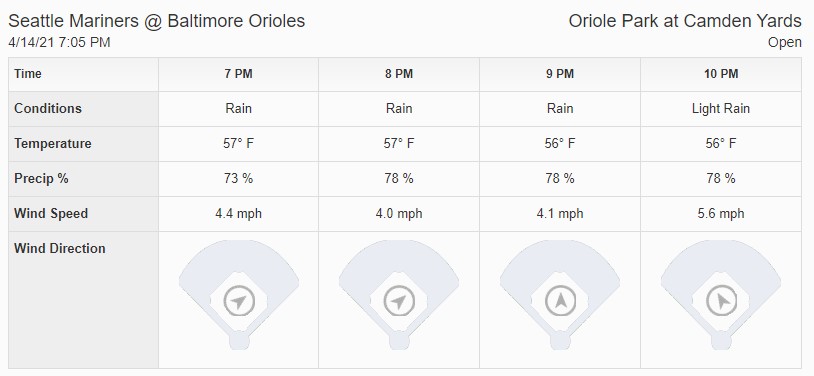Click the 7 PM column header

pos(238,74)
